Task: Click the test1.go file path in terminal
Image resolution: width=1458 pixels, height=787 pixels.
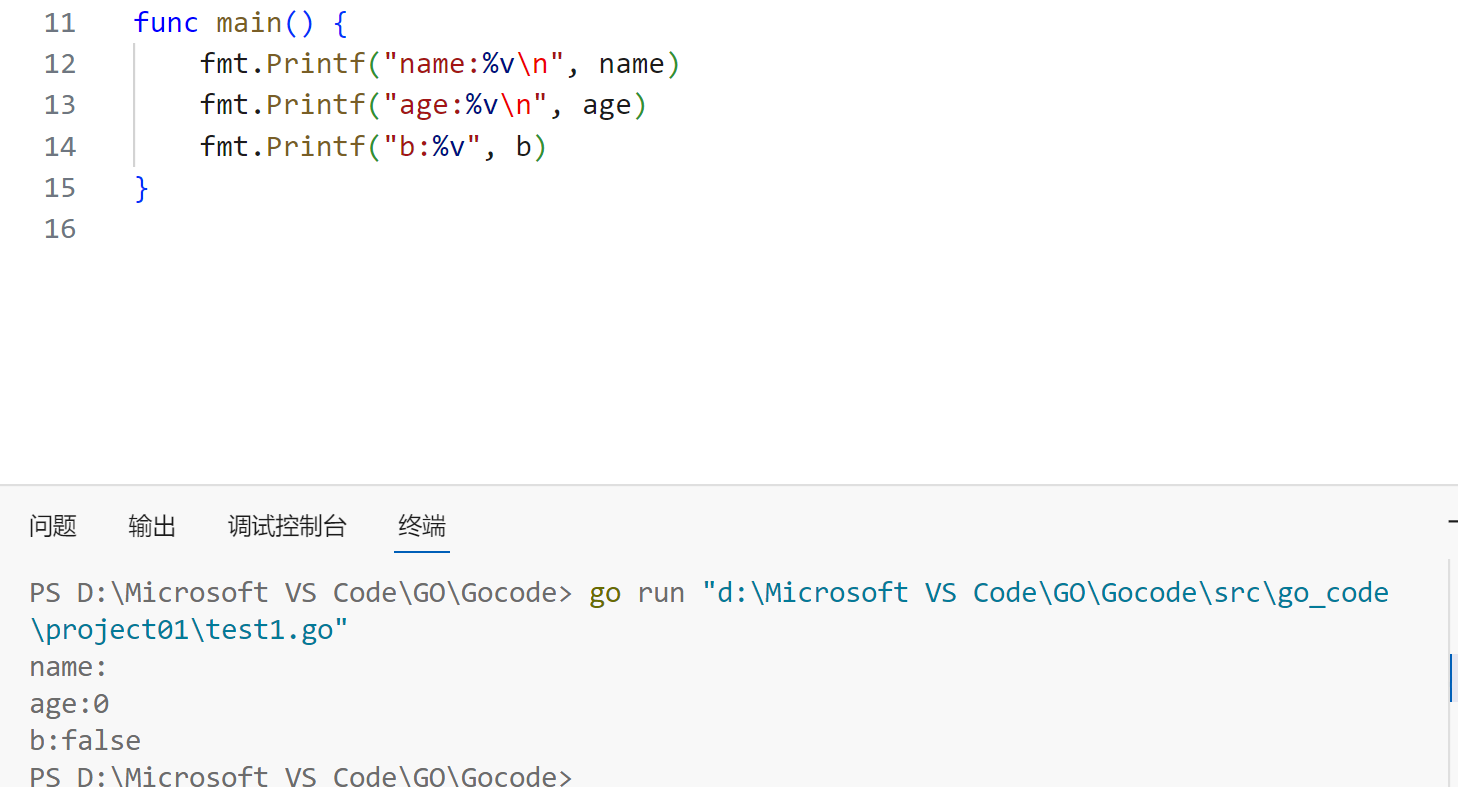Action: coord(190,631)
